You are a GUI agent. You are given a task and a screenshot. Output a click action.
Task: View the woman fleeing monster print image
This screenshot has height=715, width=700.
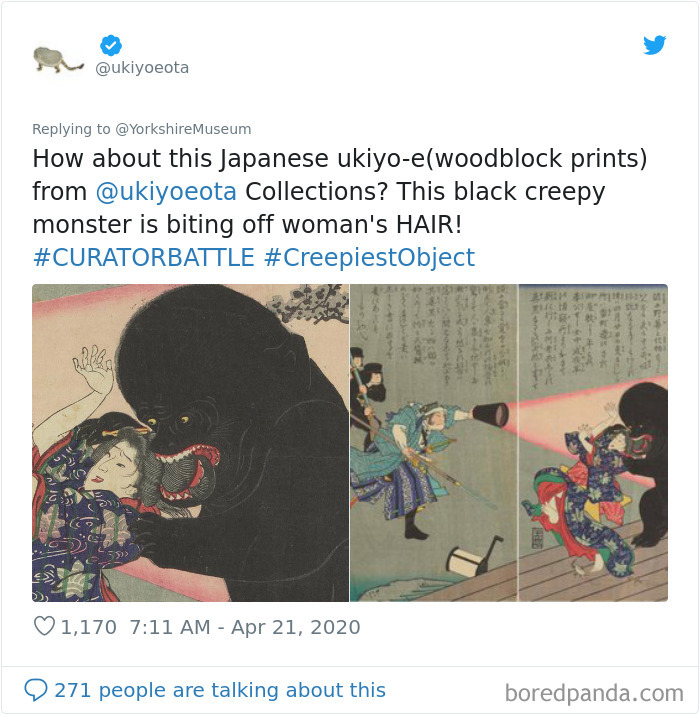pyautogui.click(x=593, y=443)
